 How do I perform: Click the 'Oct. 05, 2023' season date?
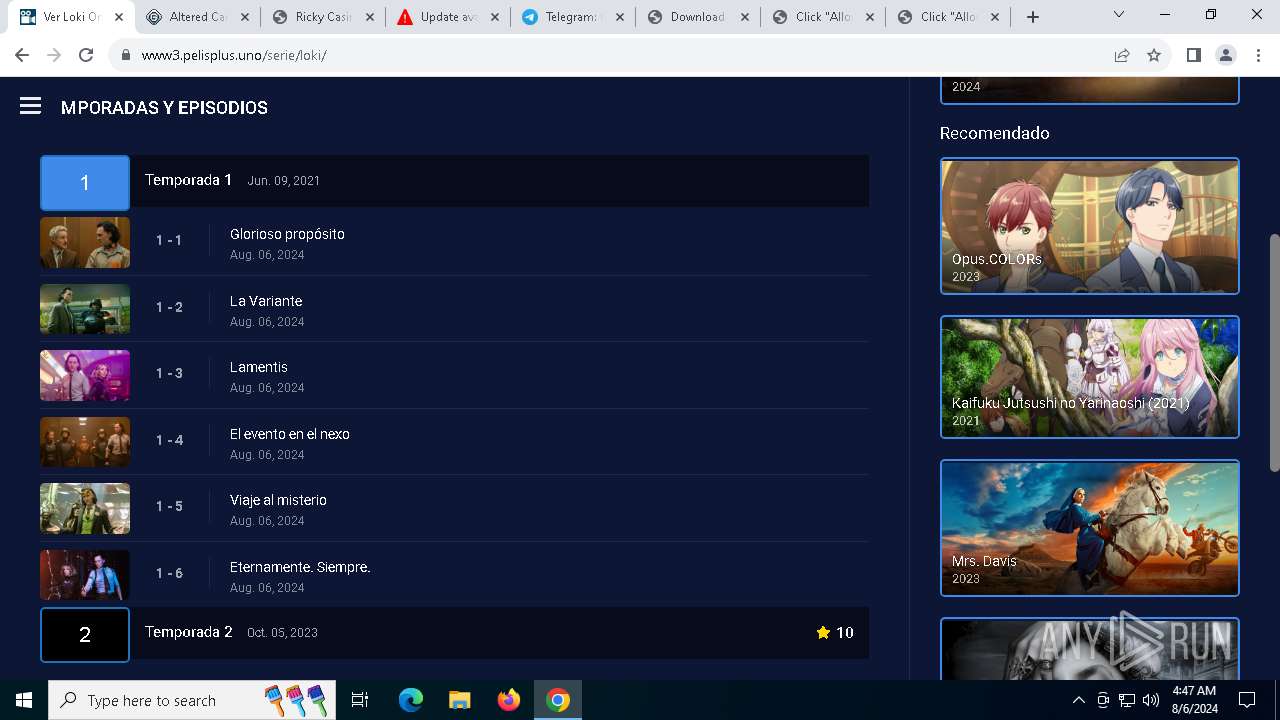point(282,633)
